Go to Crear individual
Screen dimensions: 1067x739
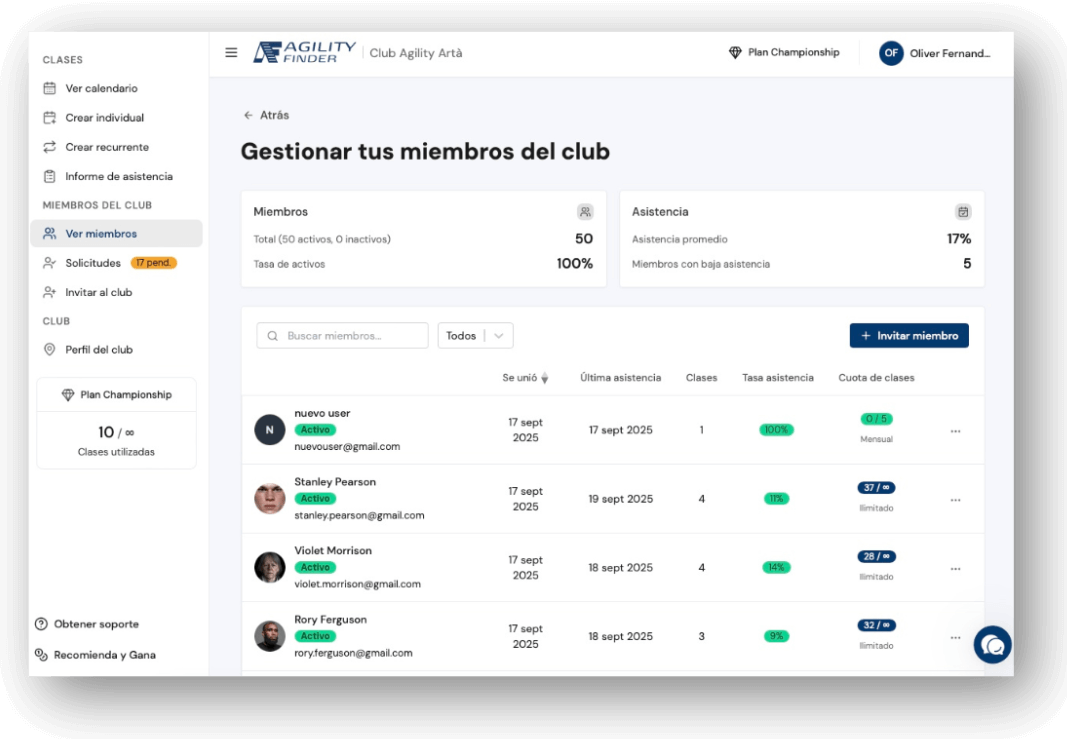[x=116, y=117]
